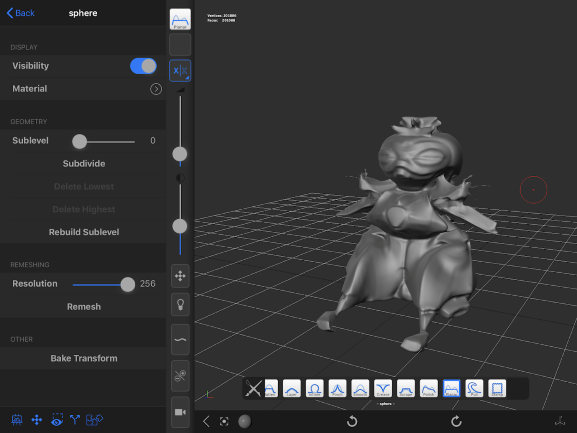Viewport: 577px width, 433px height.
Task: Open the transform arrows tab in bottom panel
Action: point(37,420)
